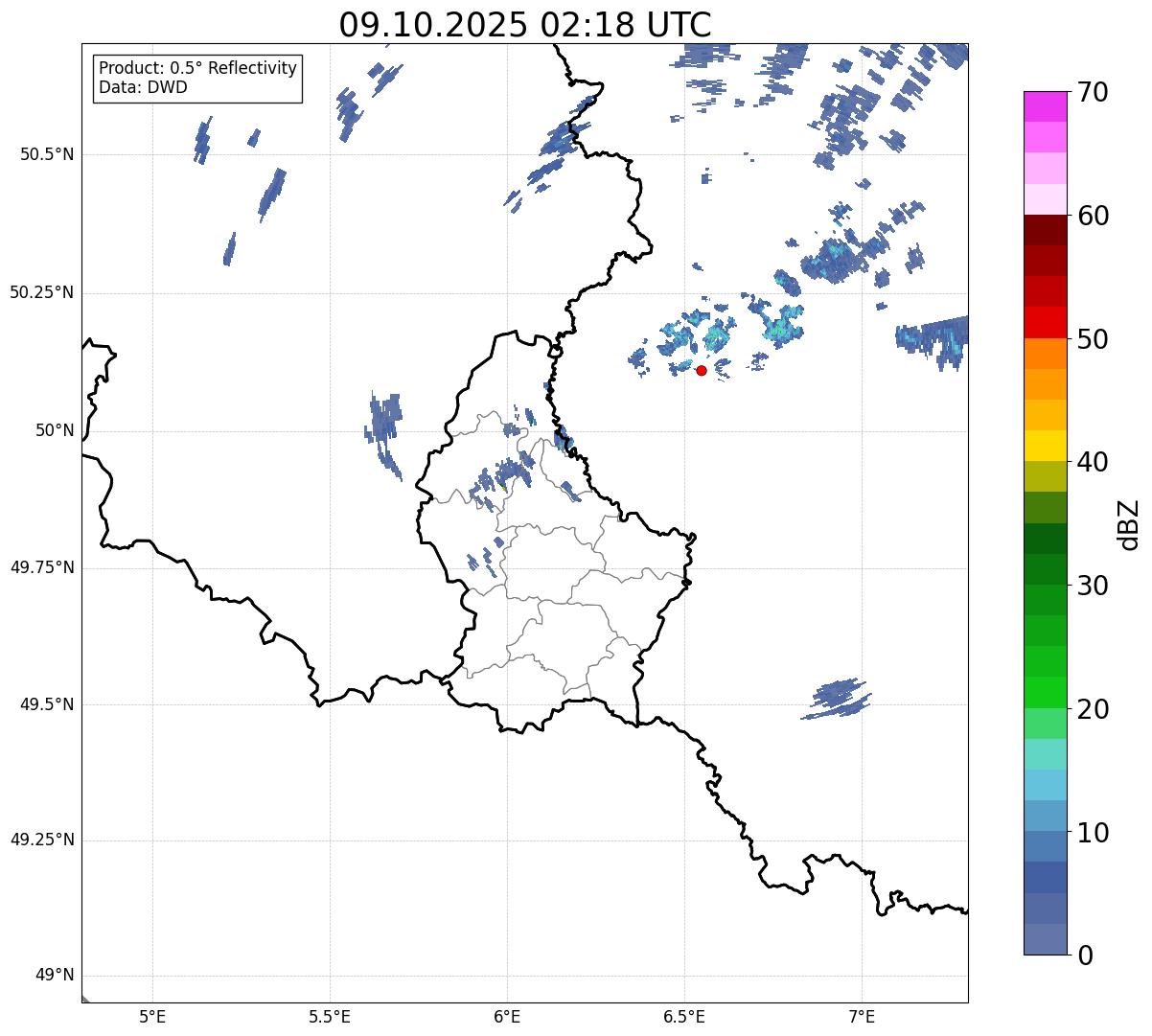Click the latitude label 50.25°N
This screenshot has height=1036, width=1152.
click(42, 292)
